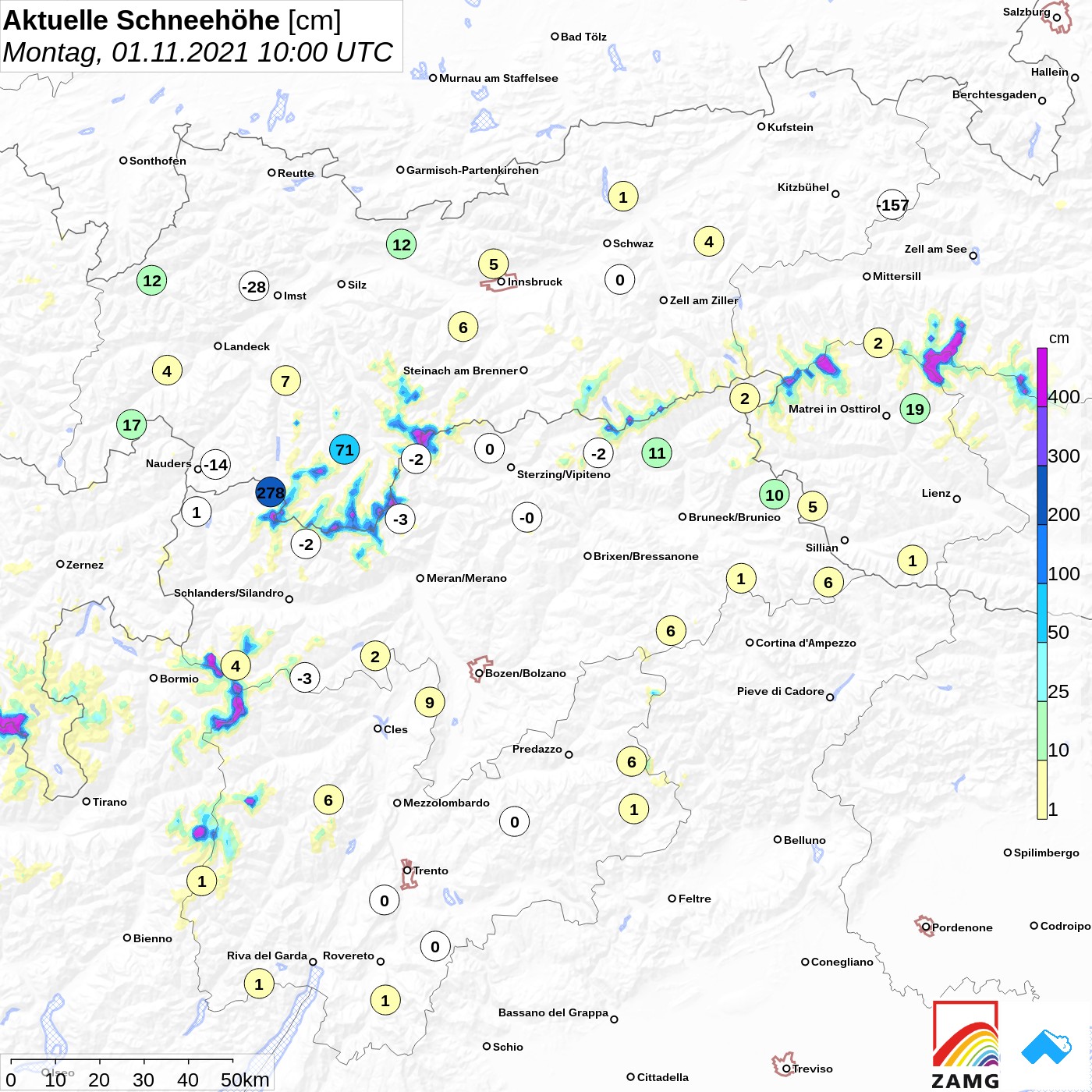Click the Schlanders/Silandro label
1092x1092 pixels.
click(x=229, y=593)
